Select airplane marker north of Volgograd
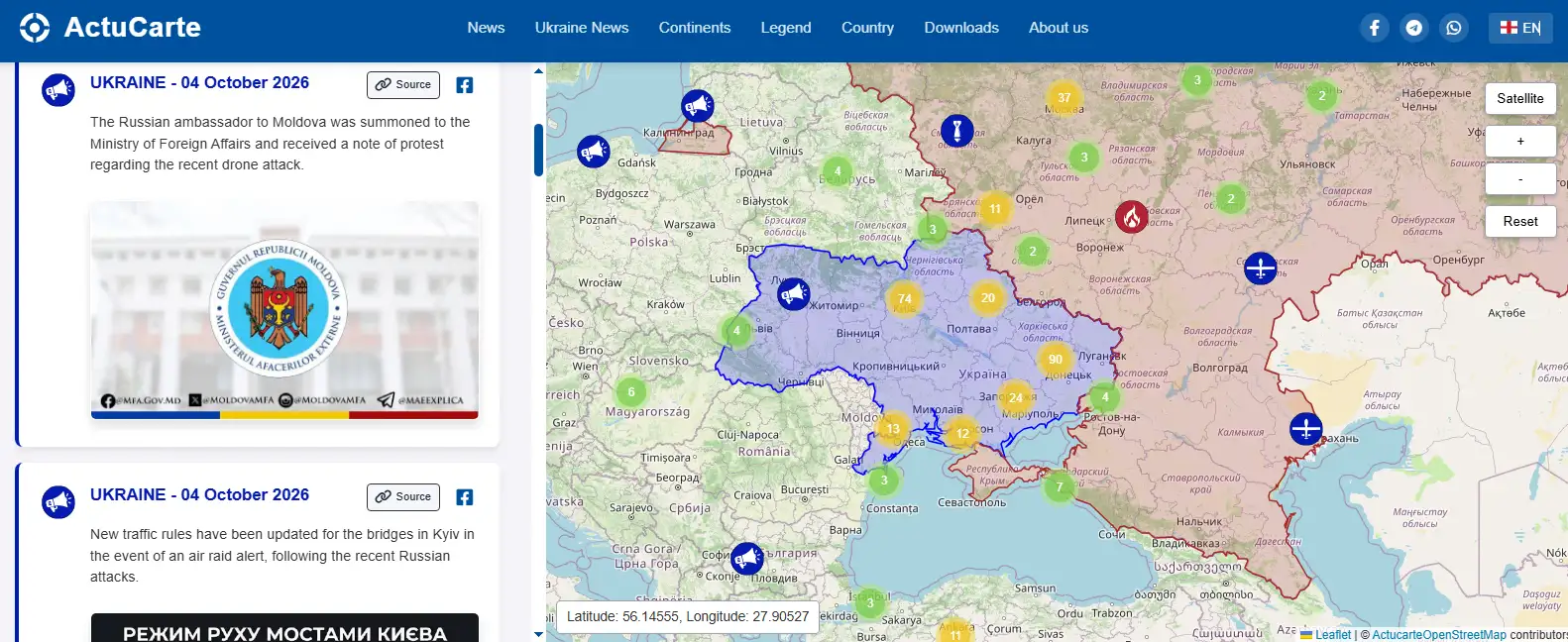Screen dimensions: 1568x642 pos(1261,267)
